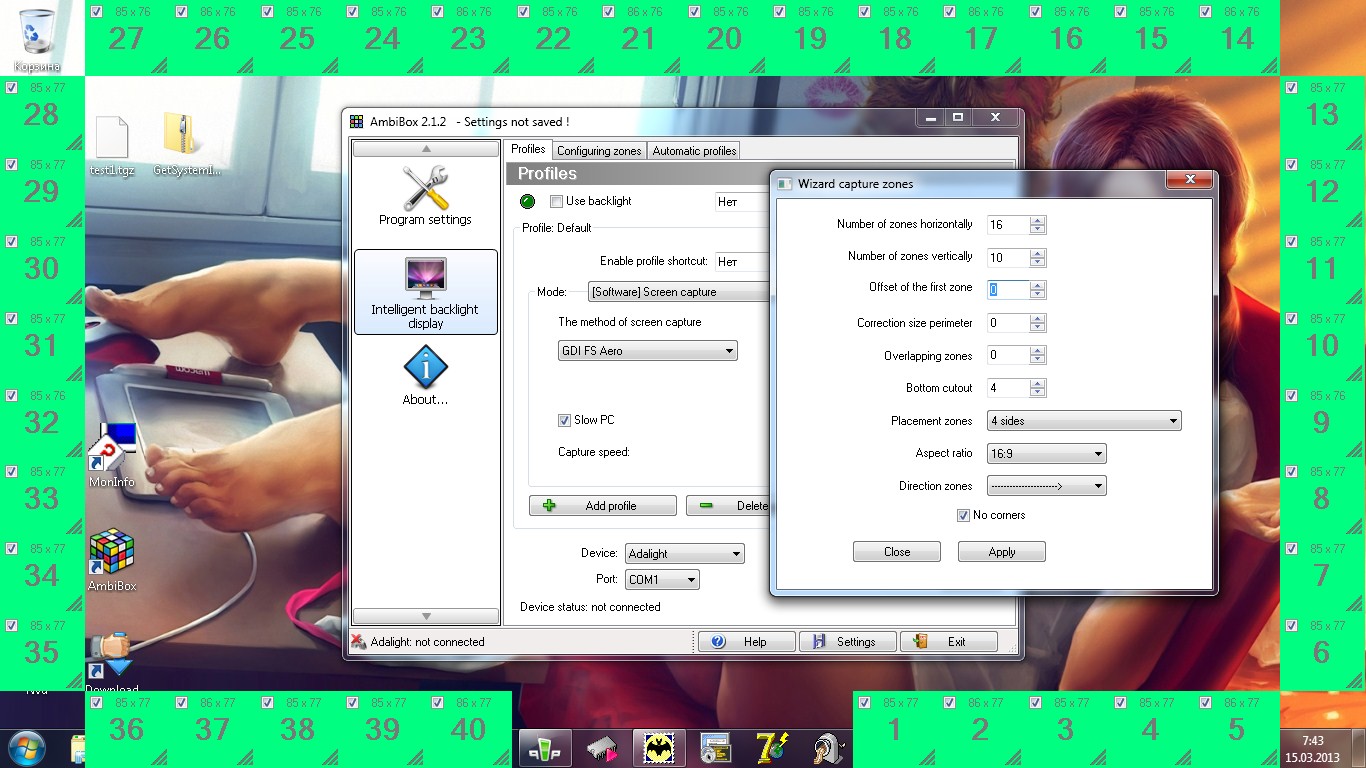
Task: Uncheck zone 1 checkbox
Action: pos(864,703)
